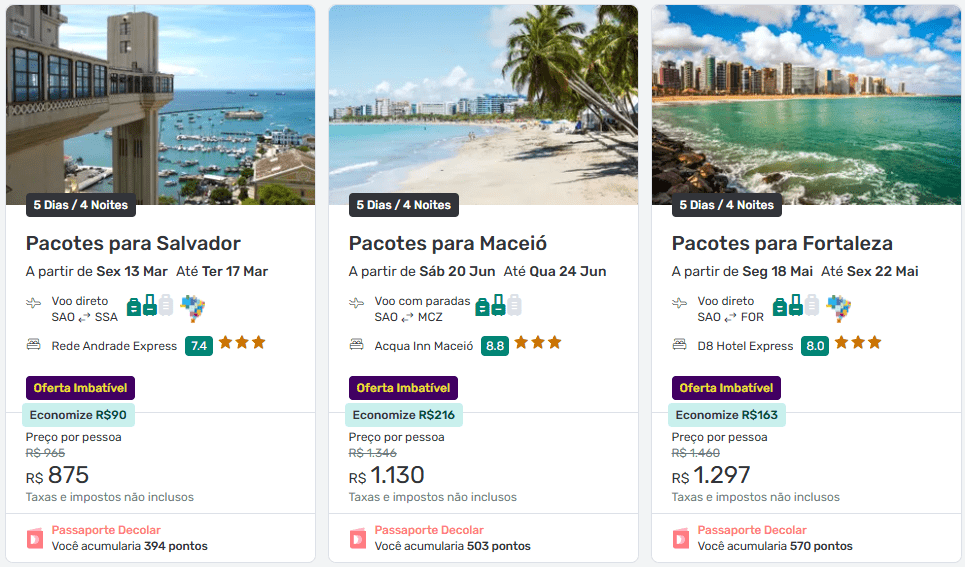This screenshot has height=567, width=965.
Task: Open the Salvador package photo
Action: (160, 100)
